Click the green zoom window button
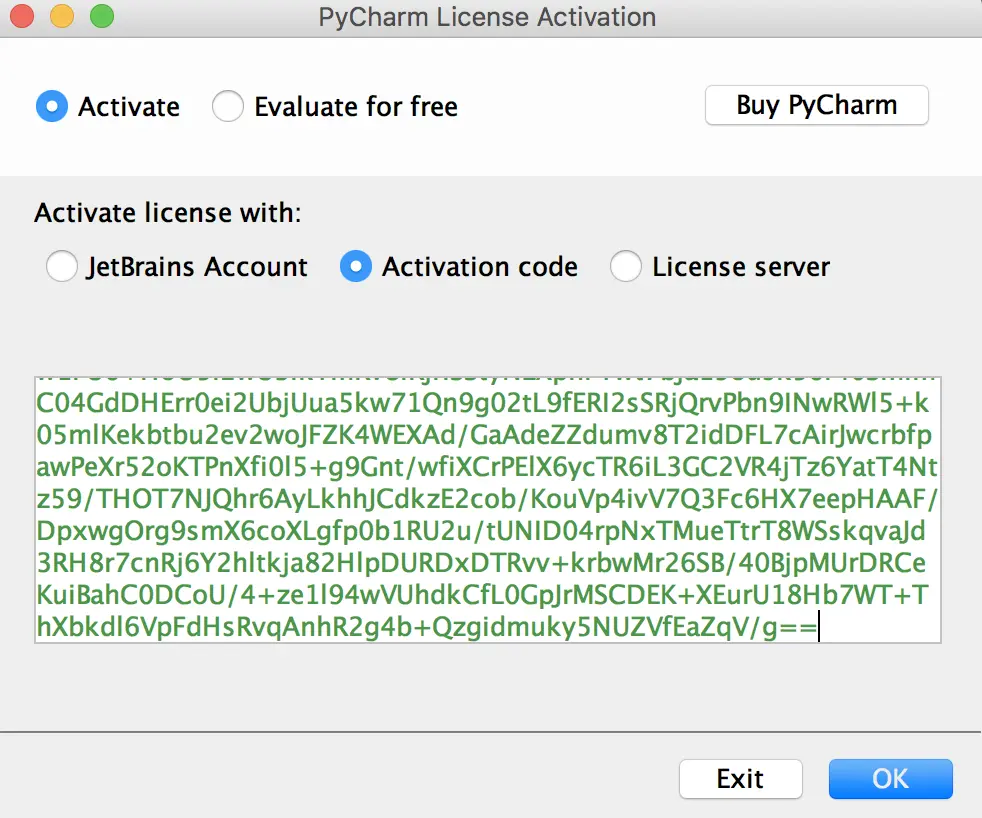This screenshot has height=818, width=982. point(102,16)
